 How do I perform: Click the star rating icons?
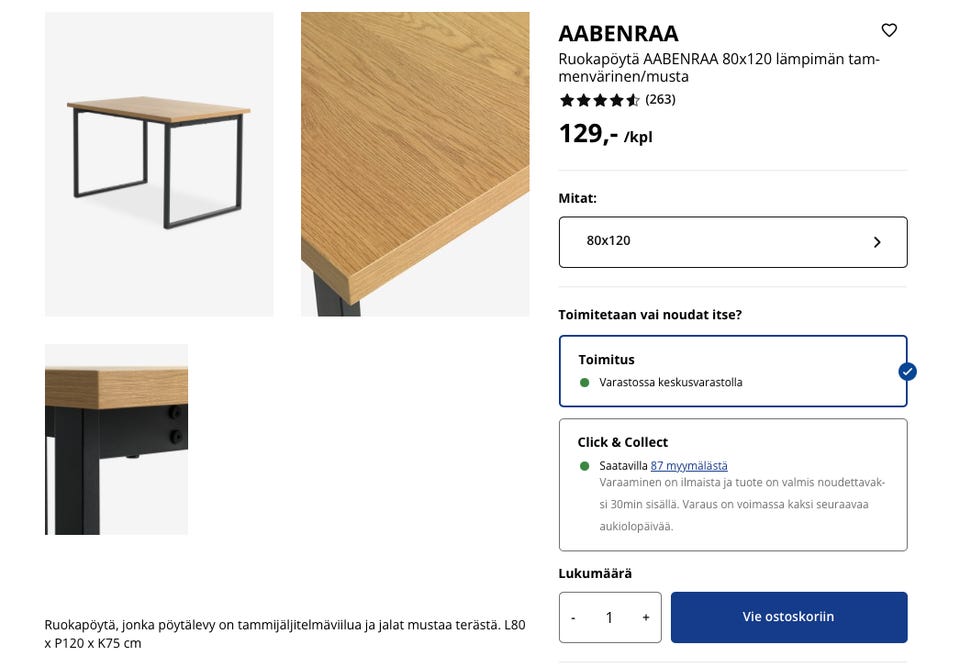pos(599,100)
